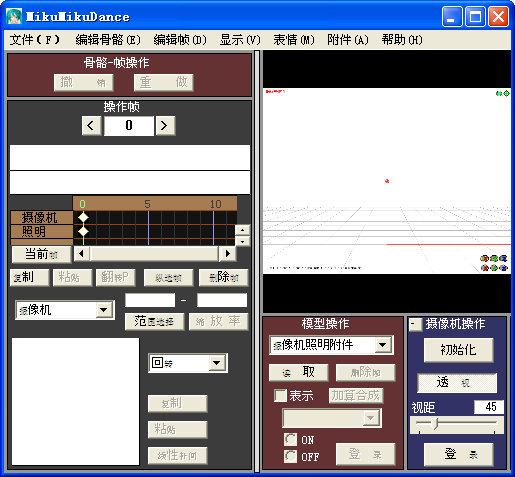Click the 粘贴 button beside curve box

click(x=178, y=429)
